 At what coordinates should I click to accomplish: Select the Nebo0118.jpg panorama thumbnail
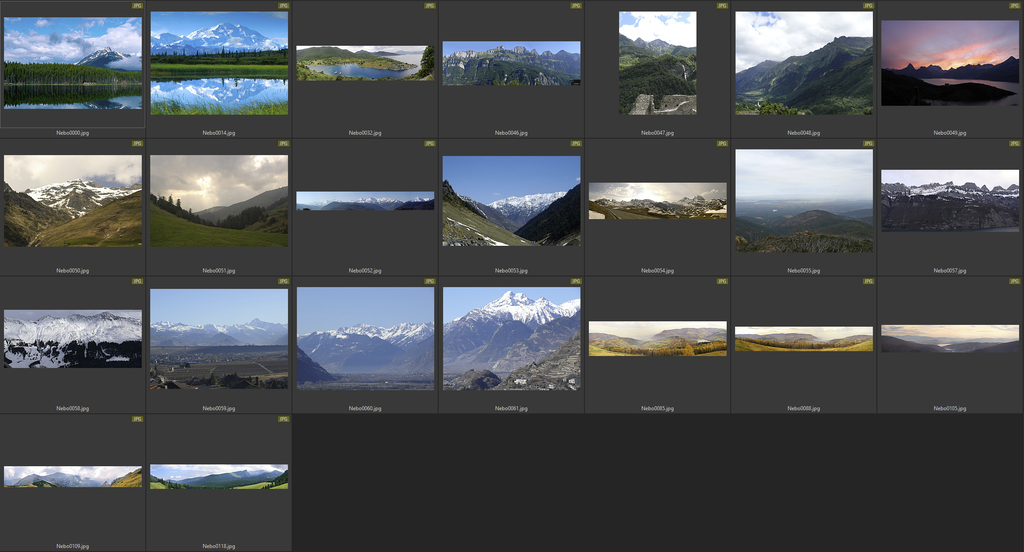pyautogui.click(x=219, y=477)
